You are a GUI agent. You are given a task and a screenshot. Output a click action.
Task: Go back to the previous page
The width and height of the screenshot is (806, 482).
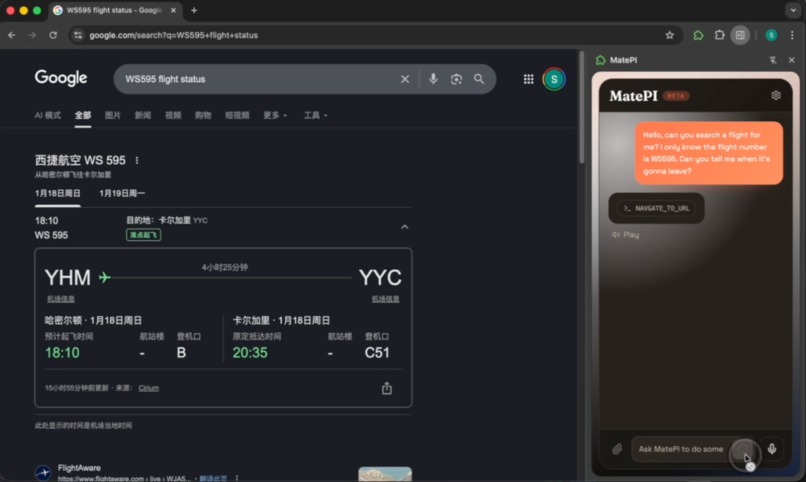click(12, 35)
